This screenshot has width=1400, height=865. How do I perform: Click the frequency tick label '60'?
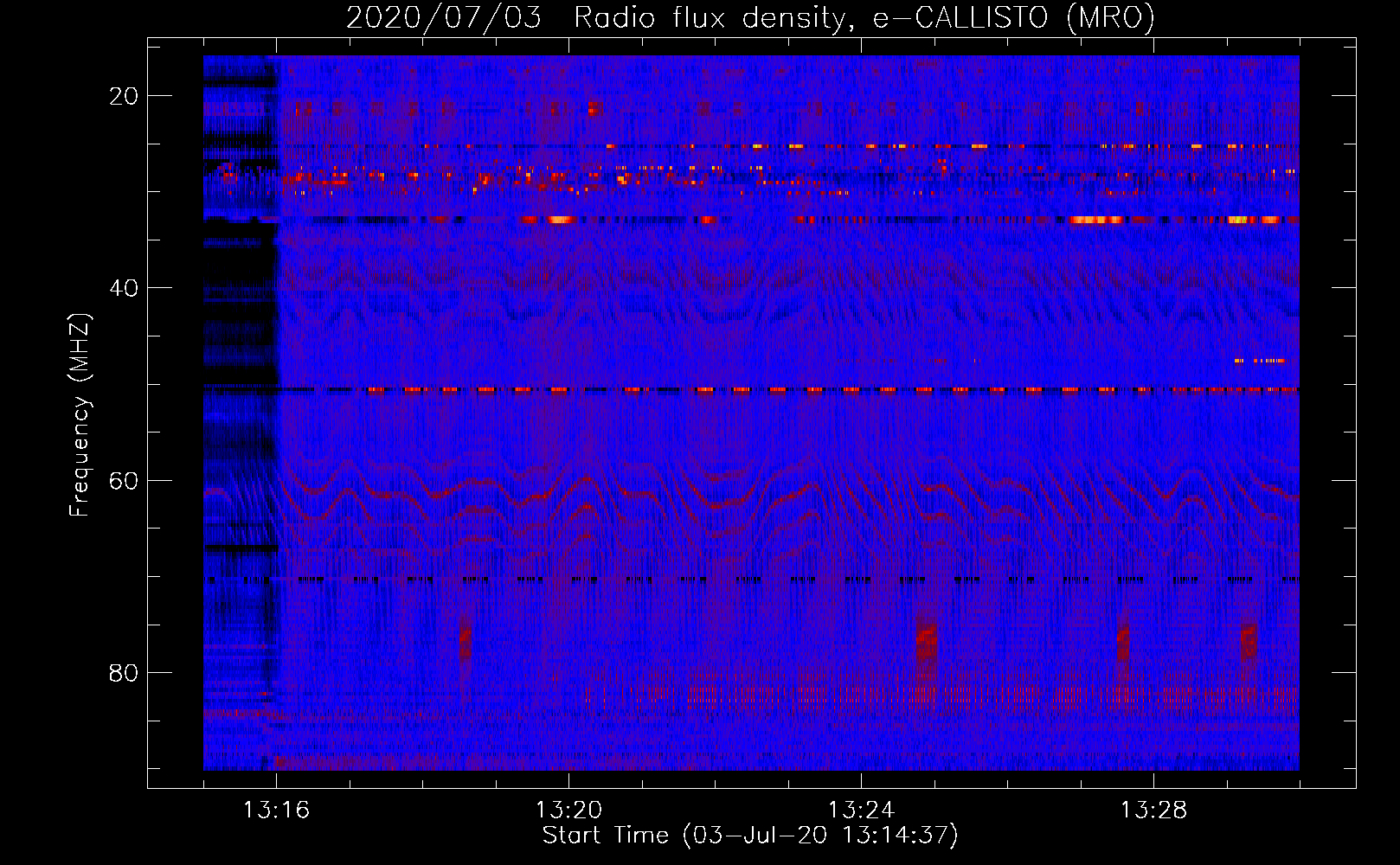[x=124, y=480]
